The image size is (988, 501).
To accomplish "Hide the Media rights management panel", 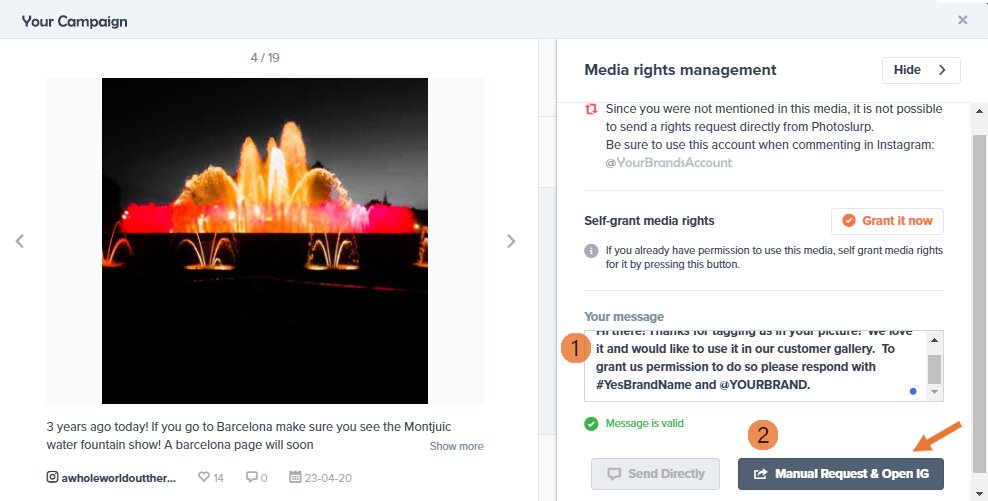I will tap(920, 70).
